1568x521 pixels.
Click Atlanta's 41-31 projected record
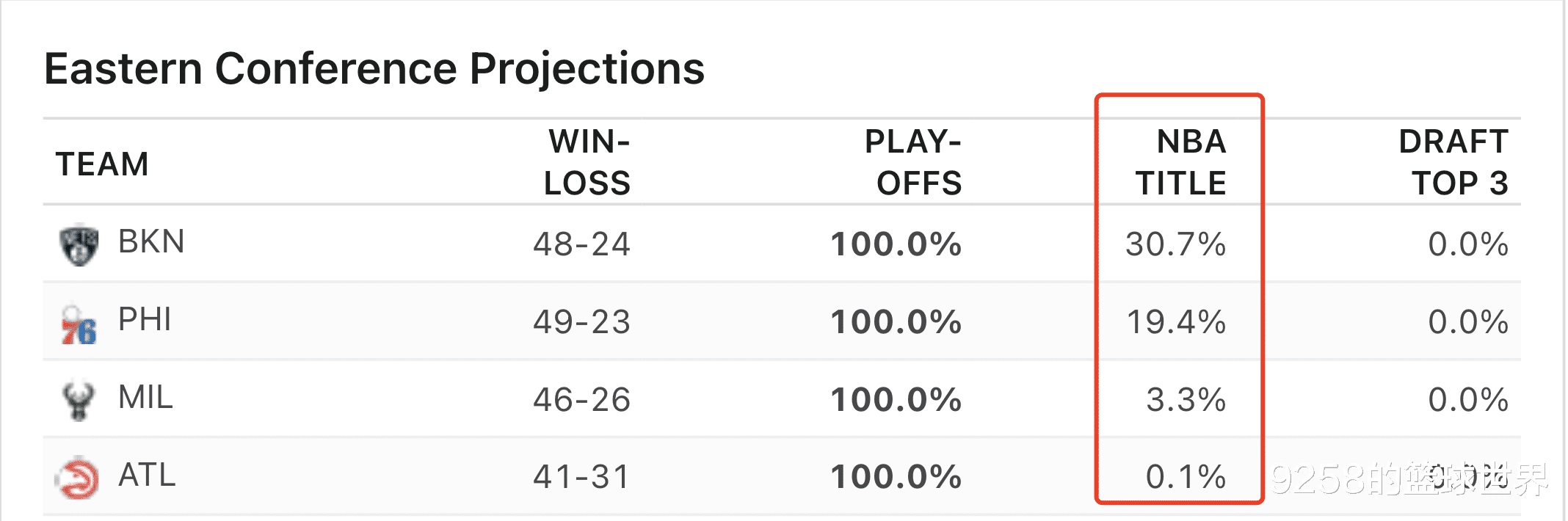coord(582,477)
